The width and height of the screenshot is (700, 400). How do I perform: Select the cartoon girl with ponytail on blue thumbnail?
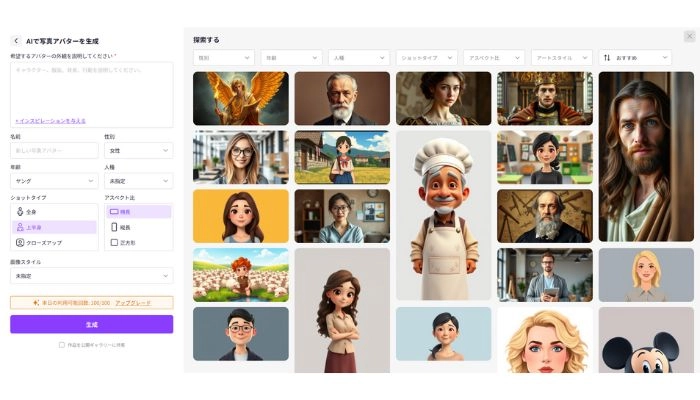443,333
